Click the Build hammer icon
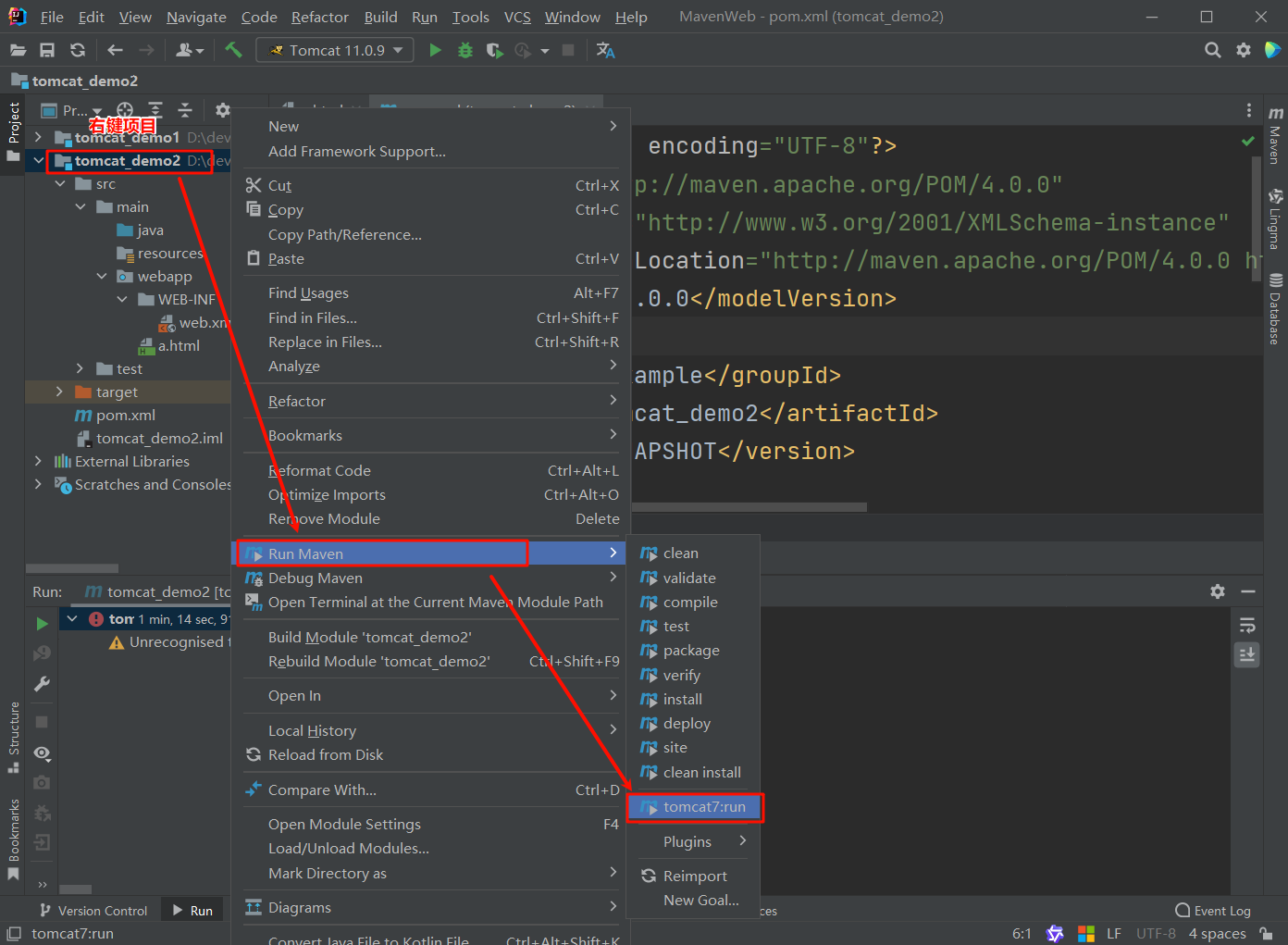Image resolution: width=1288 pixels, height=945 pixels. pyautogui.click(x=233, y=50)
